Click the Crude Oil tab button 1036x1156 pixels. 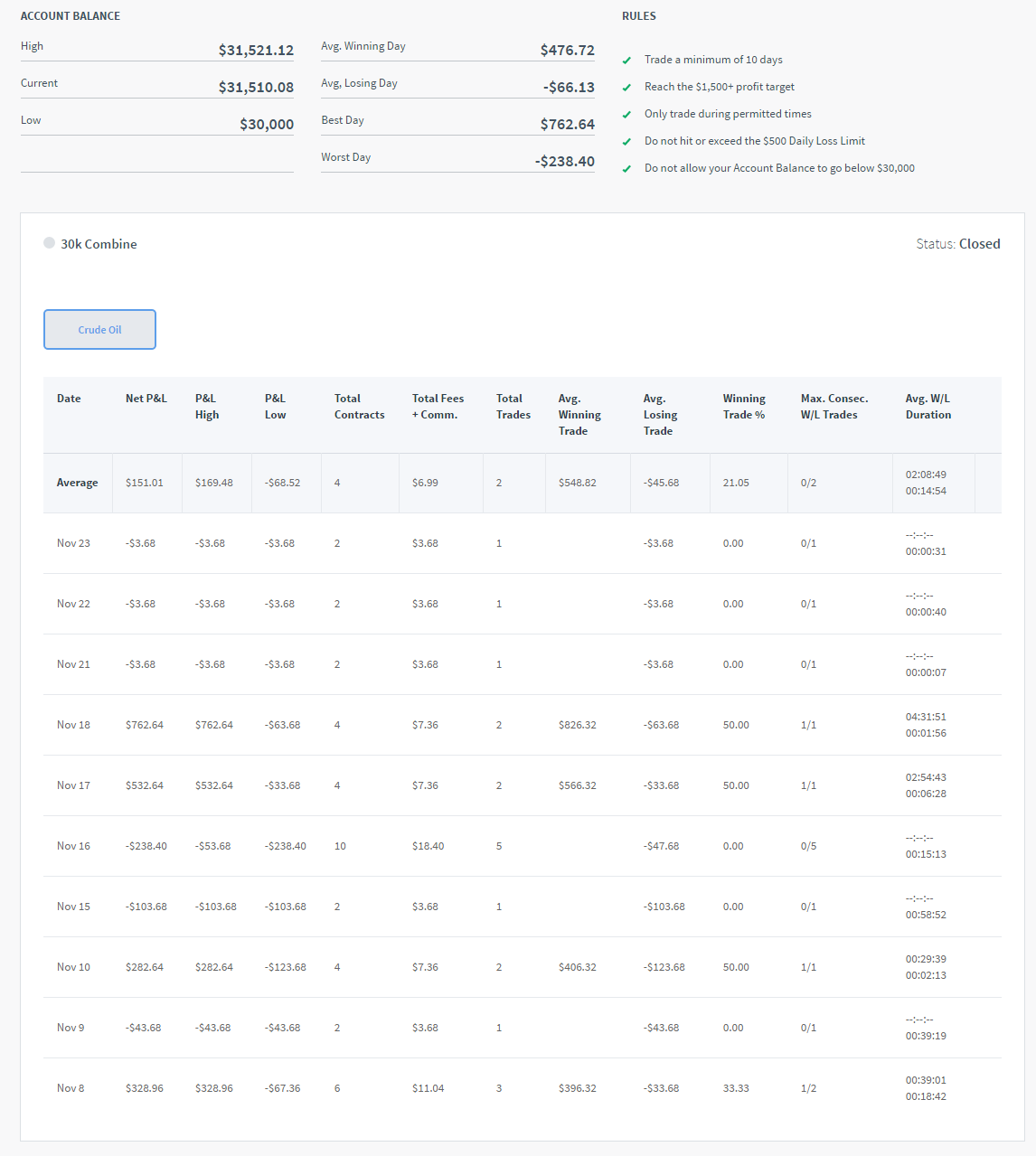[99, 330]
